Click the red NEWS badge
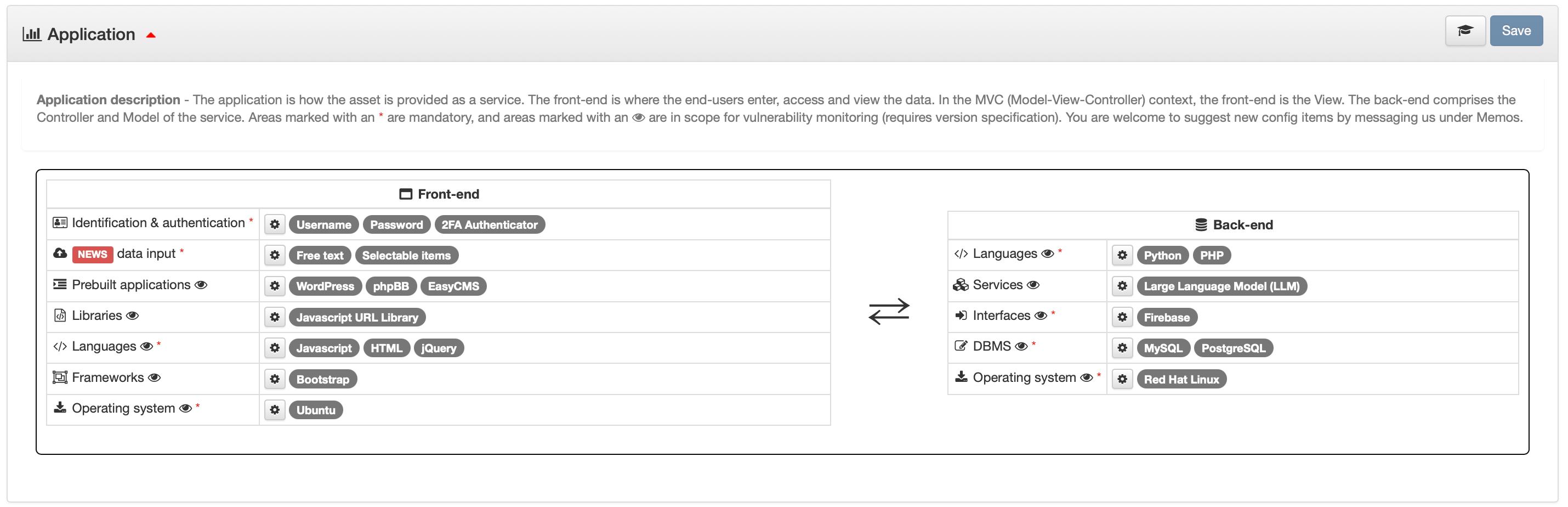The image size is (1568, 507). coord(92,254)
